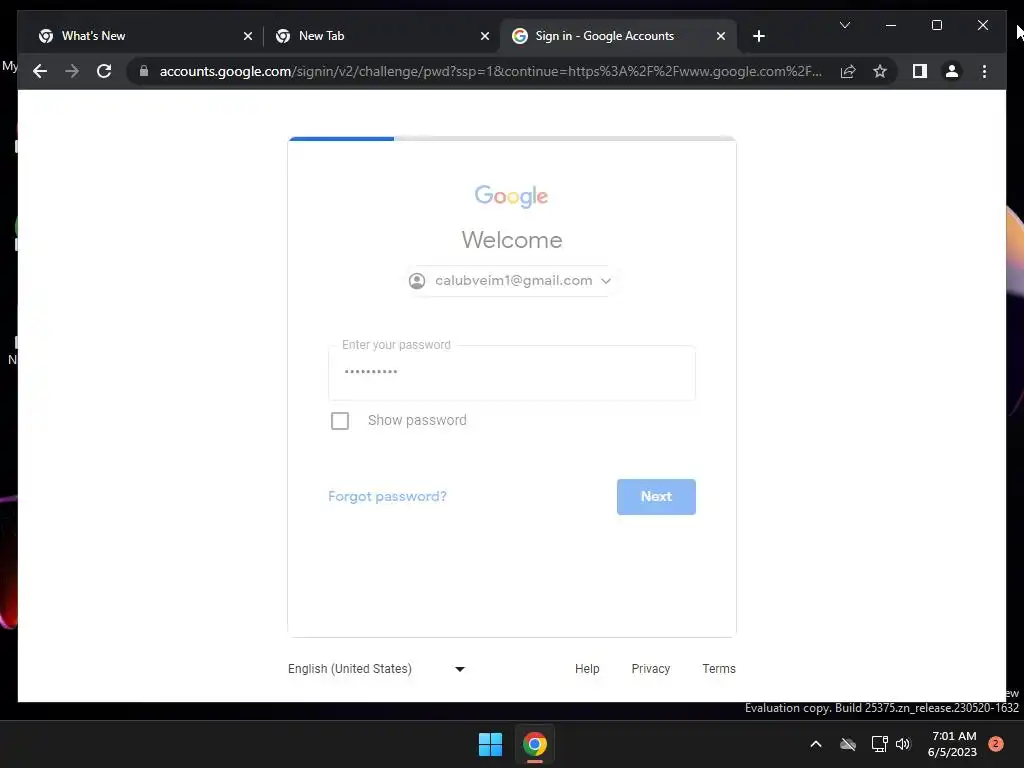
Task: Switch to the New Tab tab
Action: [382, 36]
